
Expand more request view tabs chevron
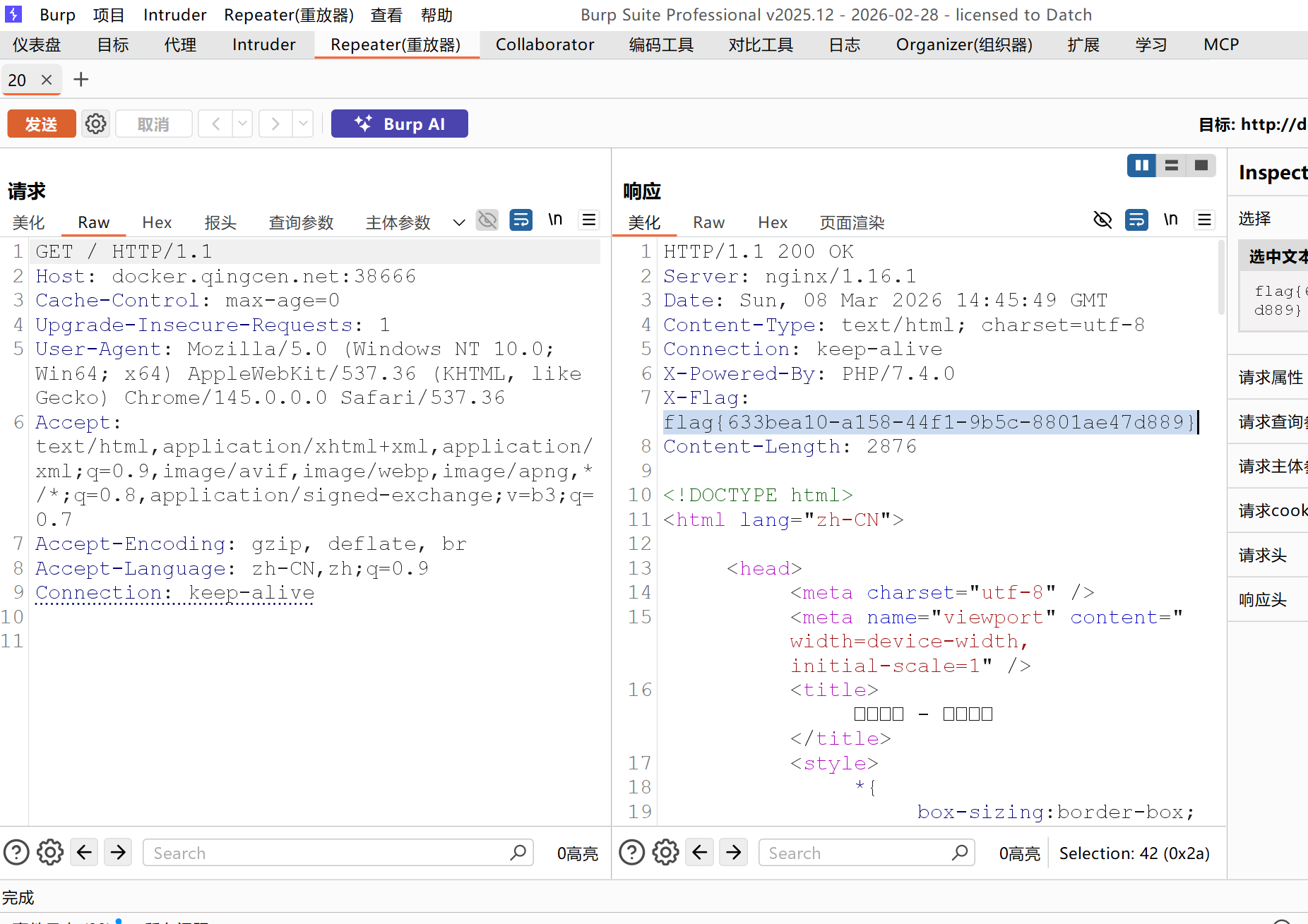pyautogui.click(x=459, y=222)
